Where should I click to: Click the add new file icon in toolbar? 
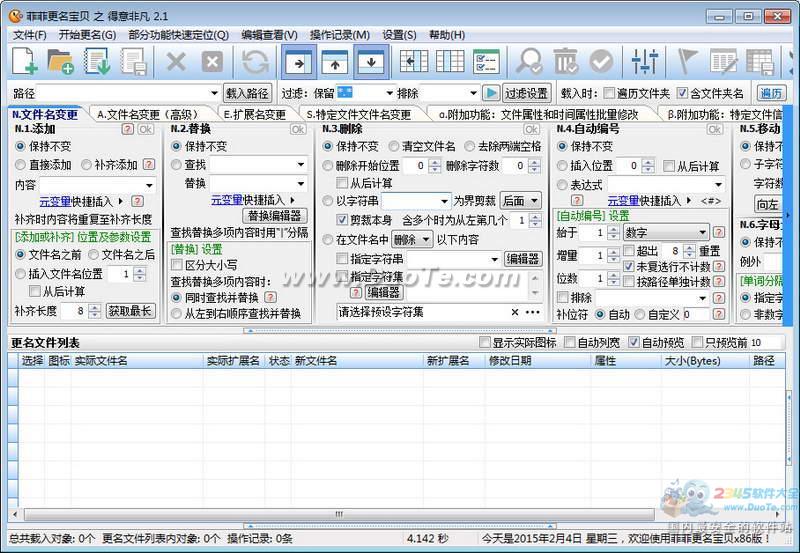[24, 62]
